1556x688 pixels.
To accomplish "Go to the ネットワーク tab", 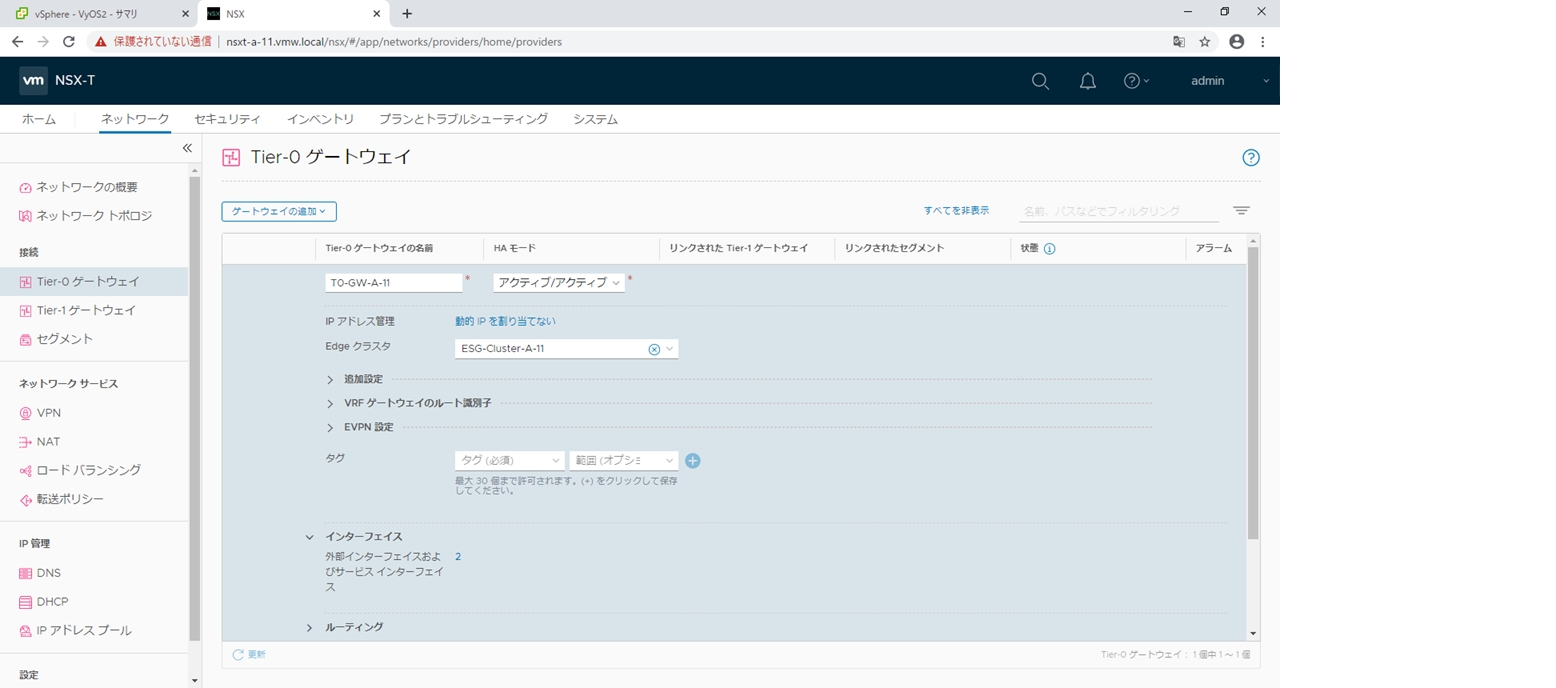I will pyautogui.click(x=135, y=119).
